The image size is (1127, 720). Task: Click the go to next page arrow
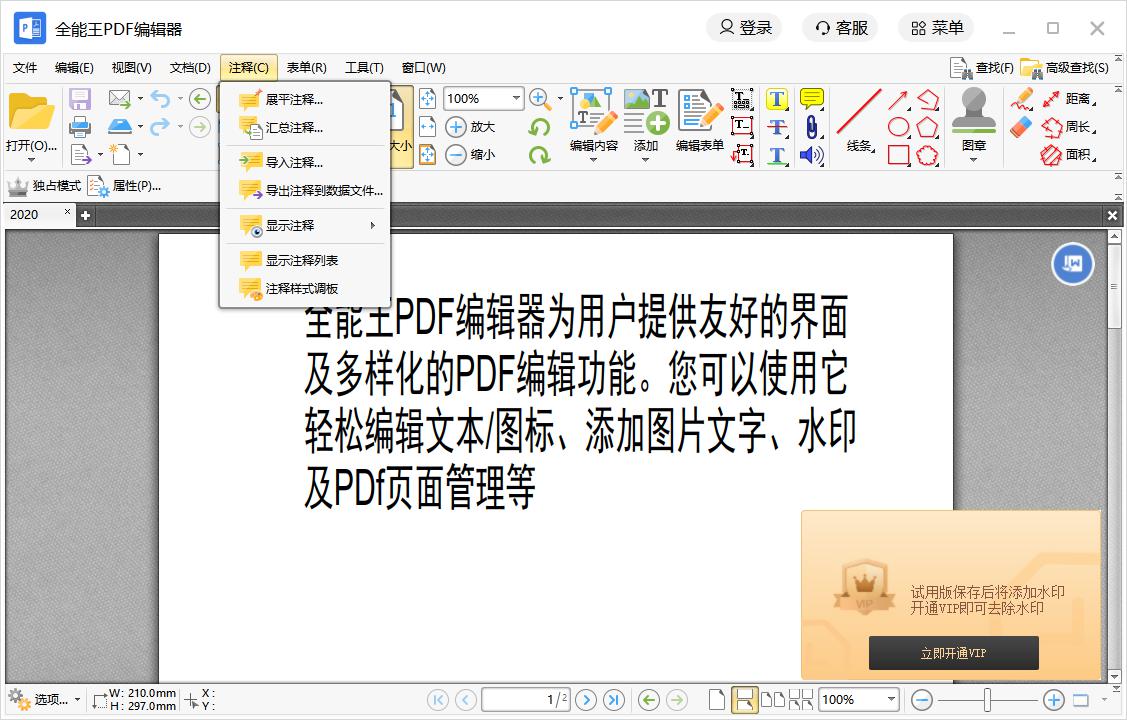(x=586, y=700)
